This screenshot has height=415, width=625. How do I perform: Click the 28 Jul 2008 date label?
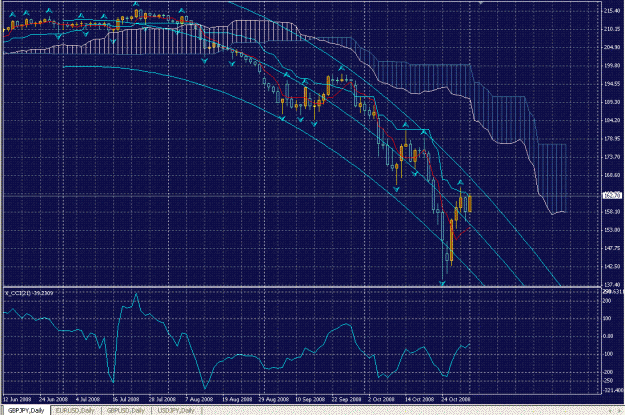coord(162,399)
